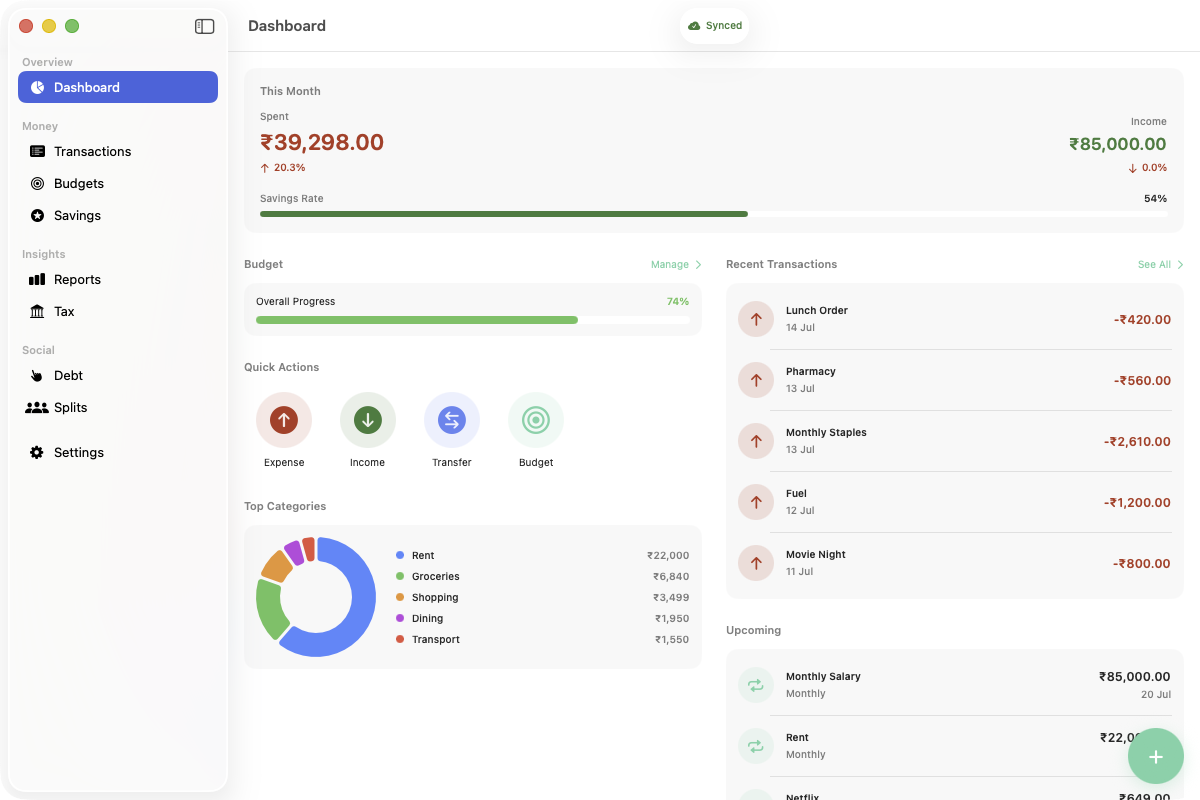The image size is (1200, 800).
Task: Click the 54% savings rate value
Action: click(x=1156, y=199)
